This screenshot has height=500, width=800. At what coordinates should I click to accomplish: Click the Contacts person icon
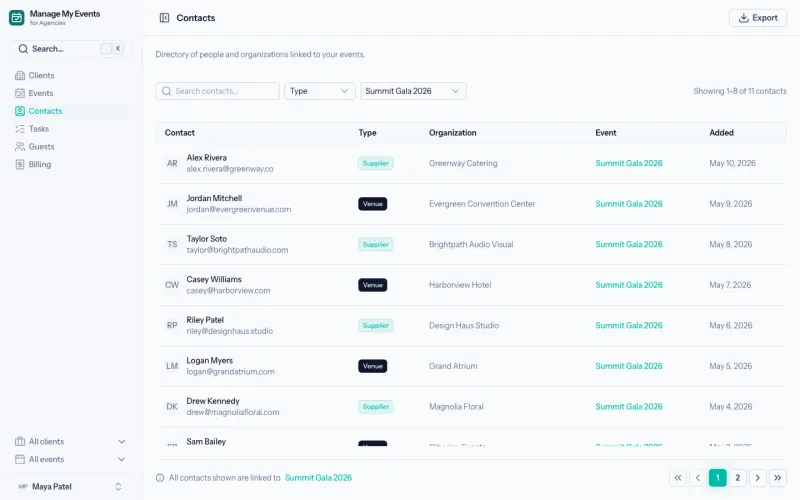20,111
